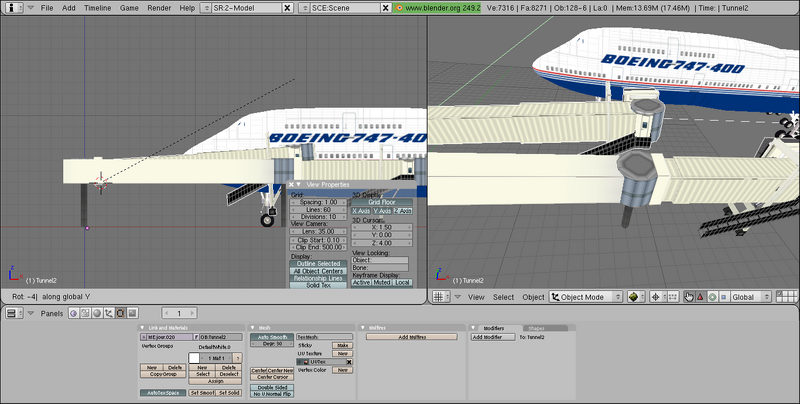Screen dimensions: 800x404
Task: Open 3D view Select menu
Action: (503, 297)
